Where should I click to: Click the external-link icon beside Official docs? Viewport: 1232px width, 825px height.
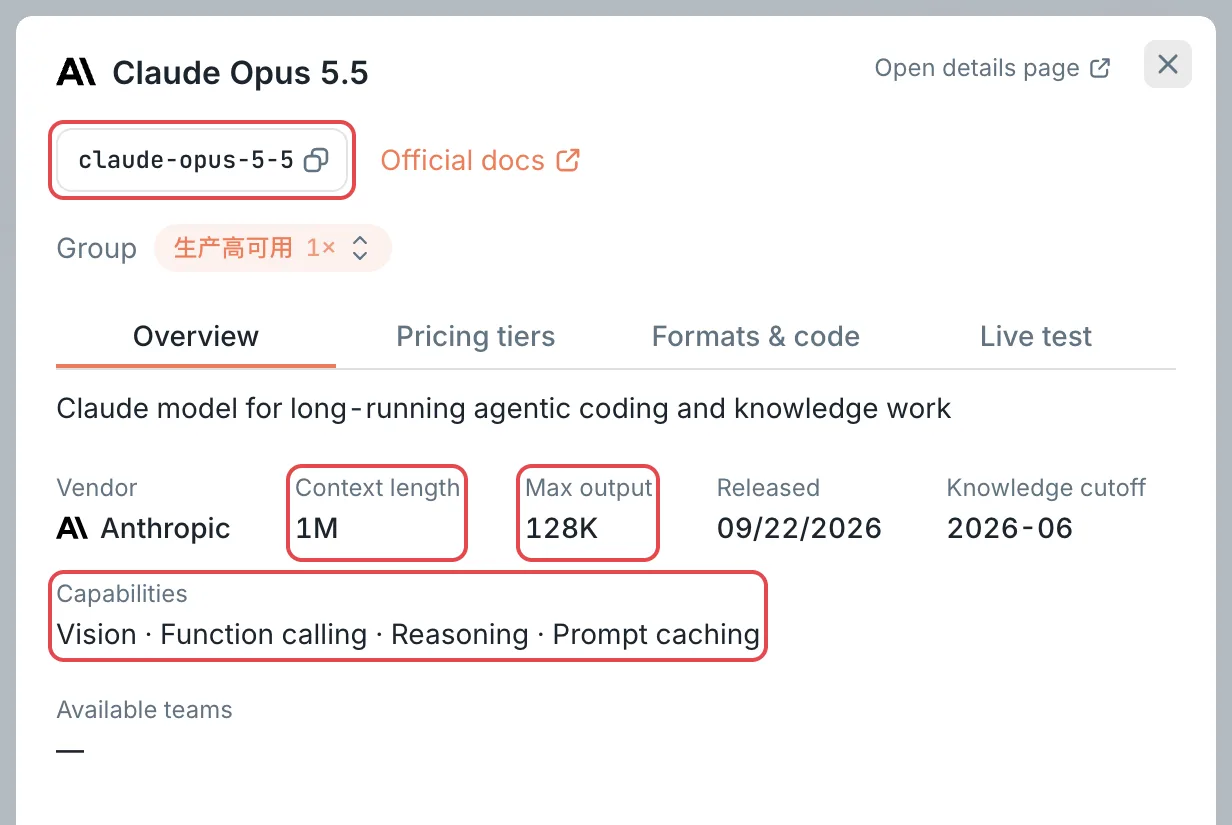568,160
